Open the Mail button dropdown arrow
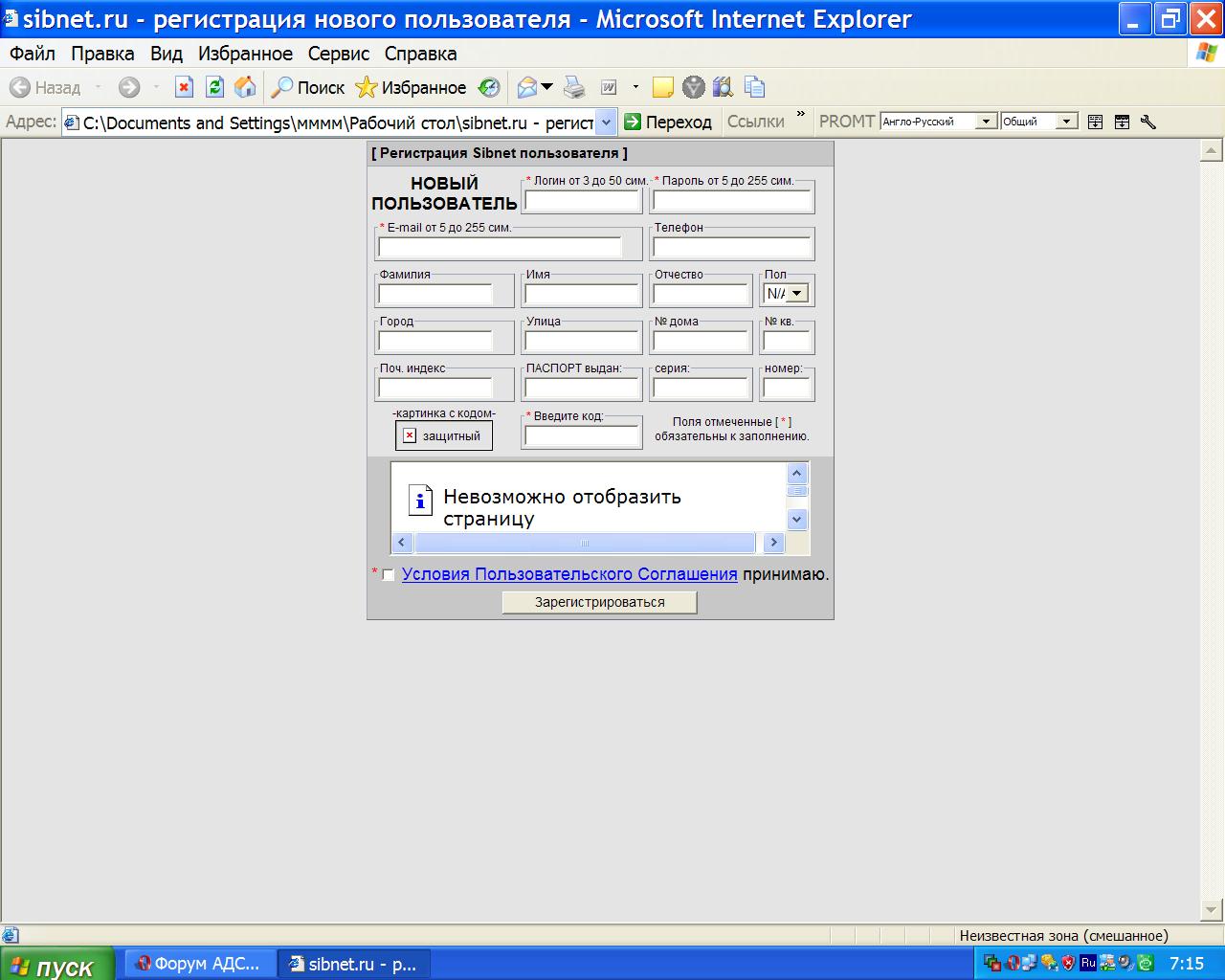 [547, 87]
